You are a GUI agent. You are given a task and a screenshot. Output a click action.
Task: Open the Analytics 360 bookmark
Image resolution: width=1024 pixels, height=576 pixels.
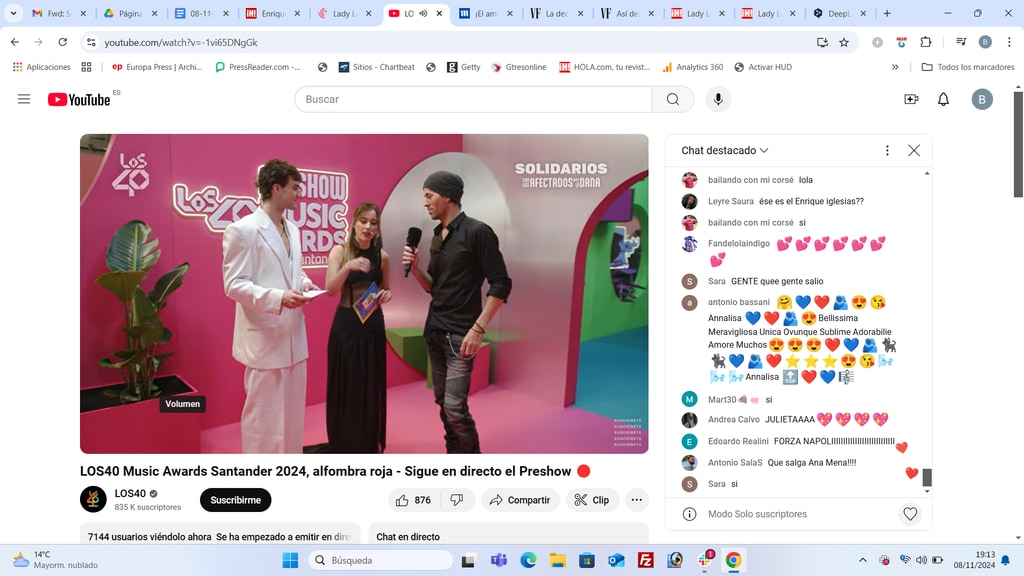[x=692, y=67]
